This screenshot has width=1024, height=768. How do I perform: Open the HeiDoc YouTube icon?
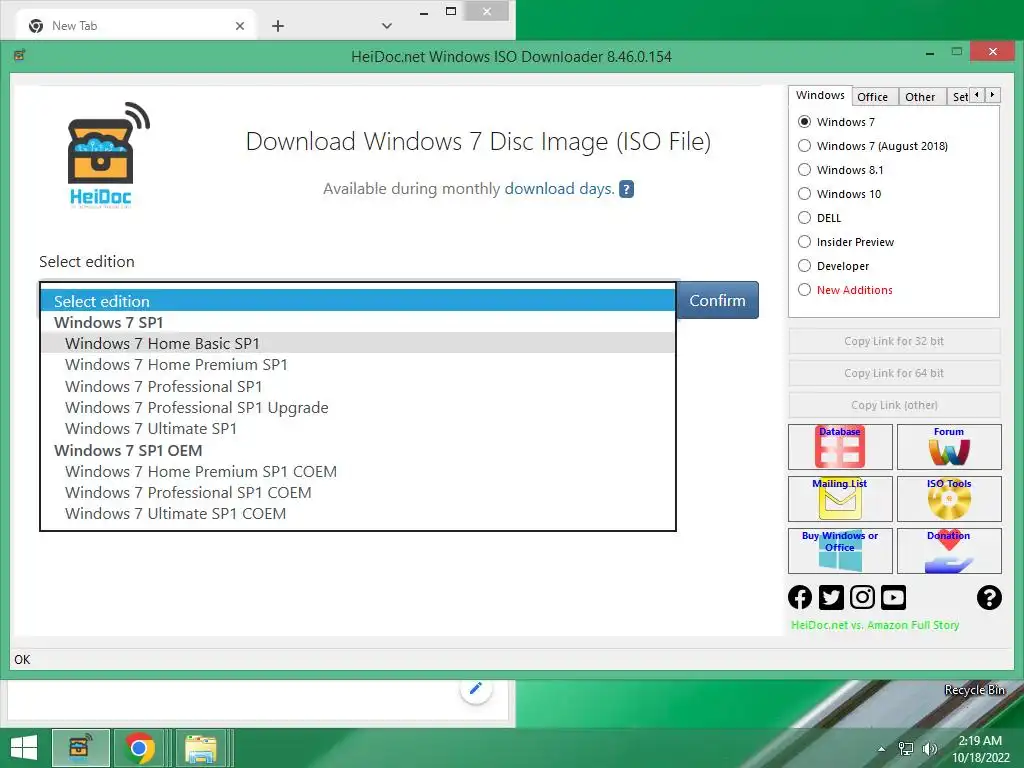click(x=893, y=597)
